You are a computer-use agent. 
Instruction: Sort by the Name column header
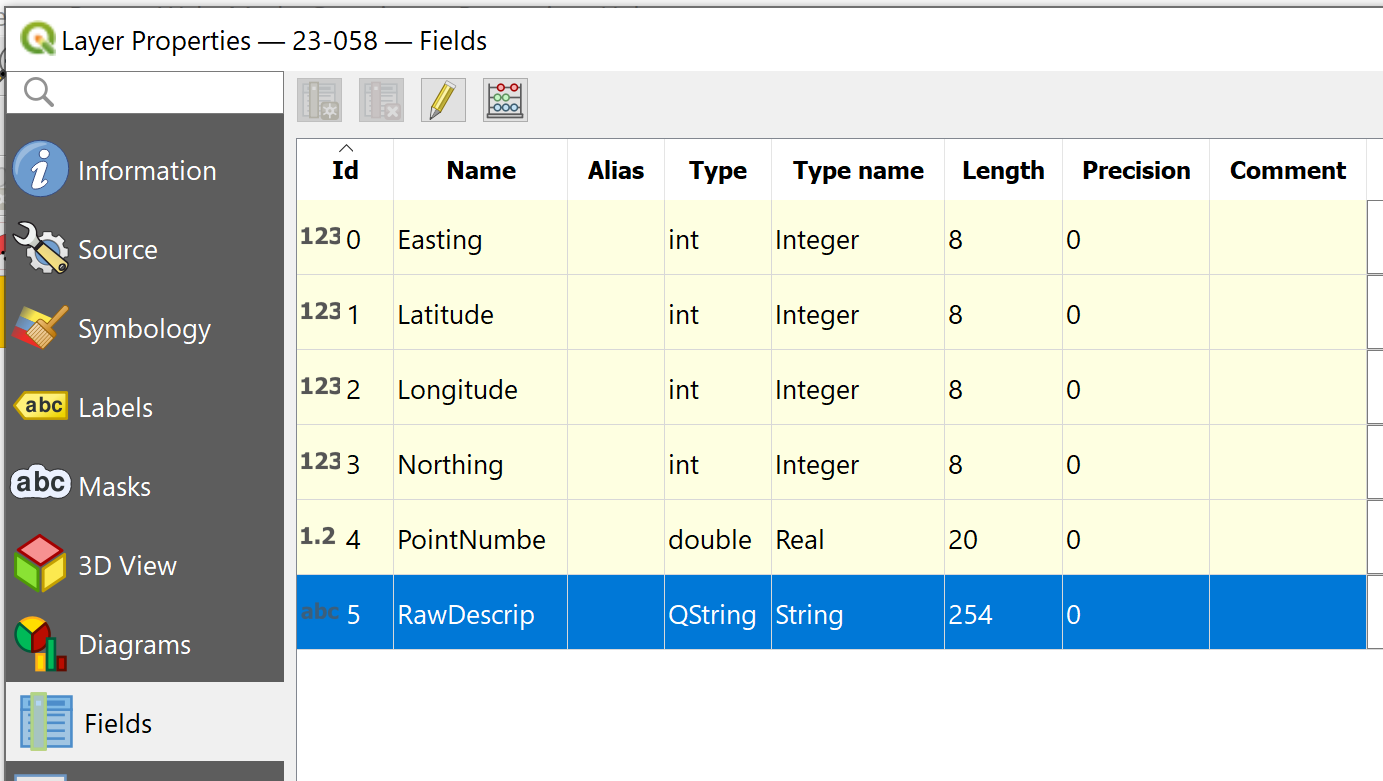click(x=481, y=170)
